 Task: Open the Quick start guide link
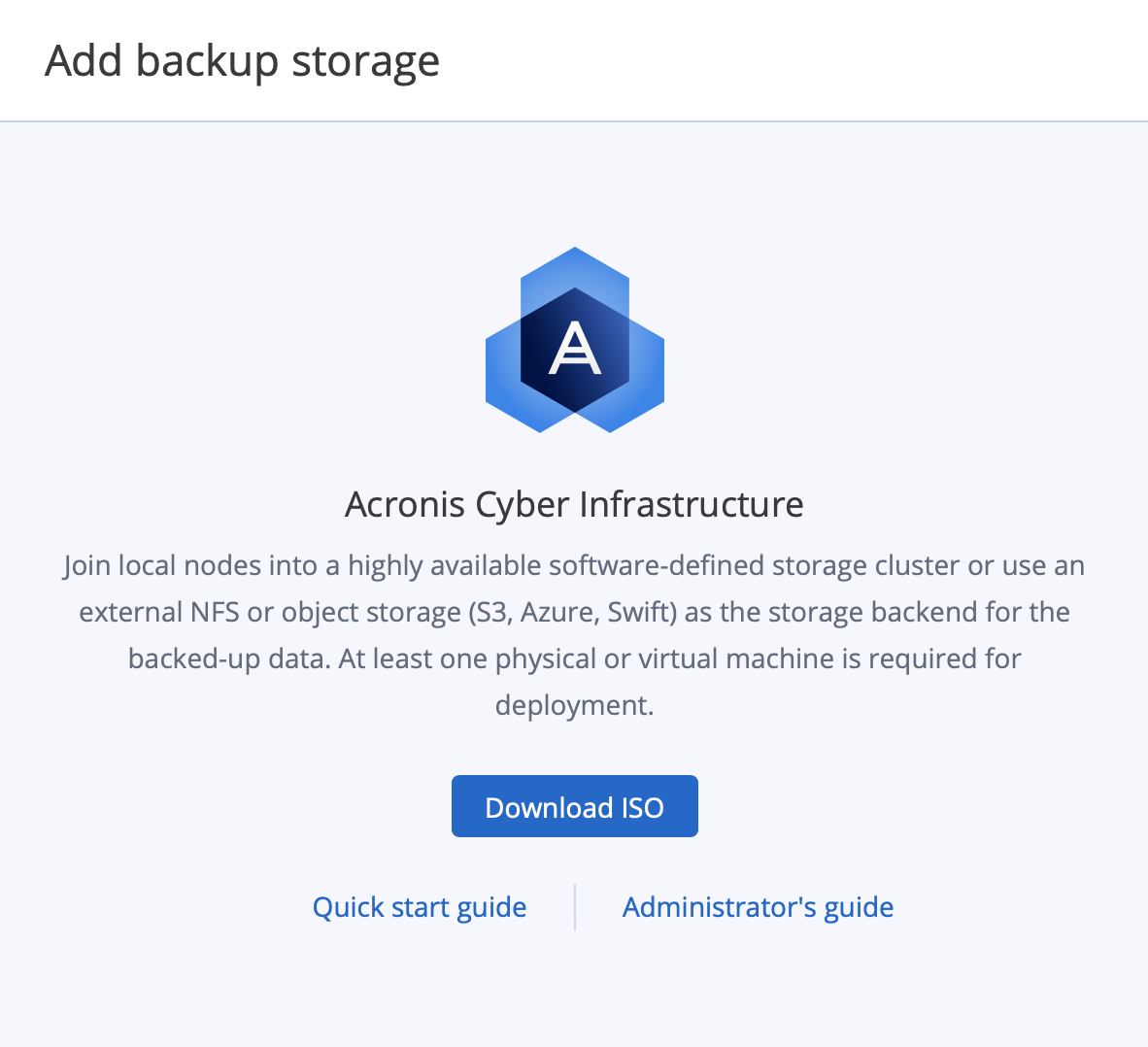(420, 907)
